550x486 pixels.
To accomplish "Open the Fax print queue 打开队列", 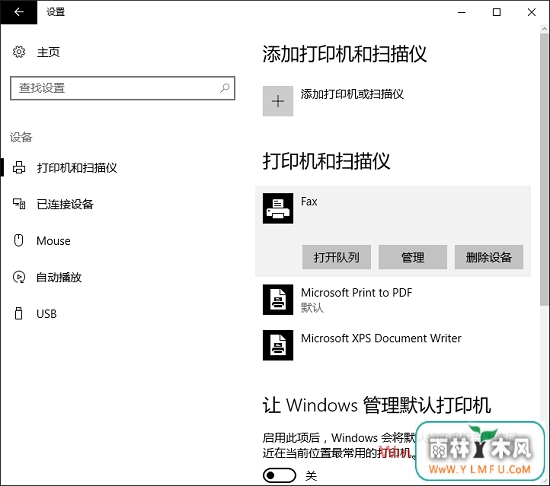I will (336, 257).
